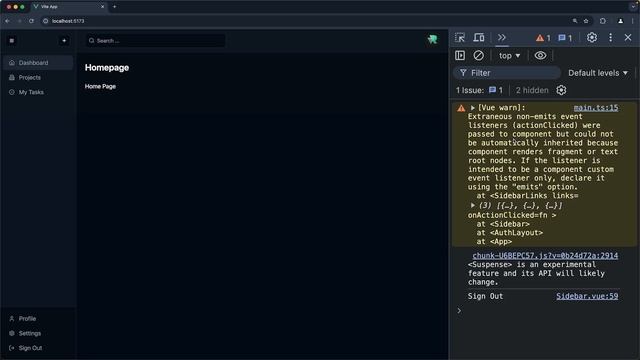
Task: Click the console Filter field
Action: [507, 73]
